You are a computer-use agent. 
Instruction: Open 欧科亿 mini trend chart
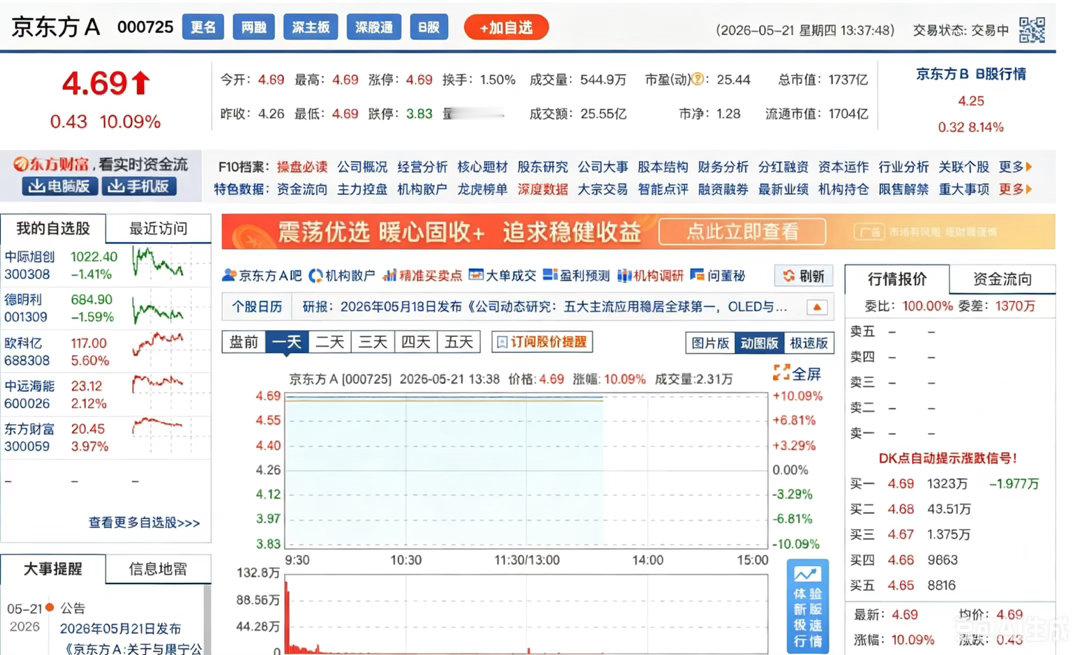pos(158,343)
